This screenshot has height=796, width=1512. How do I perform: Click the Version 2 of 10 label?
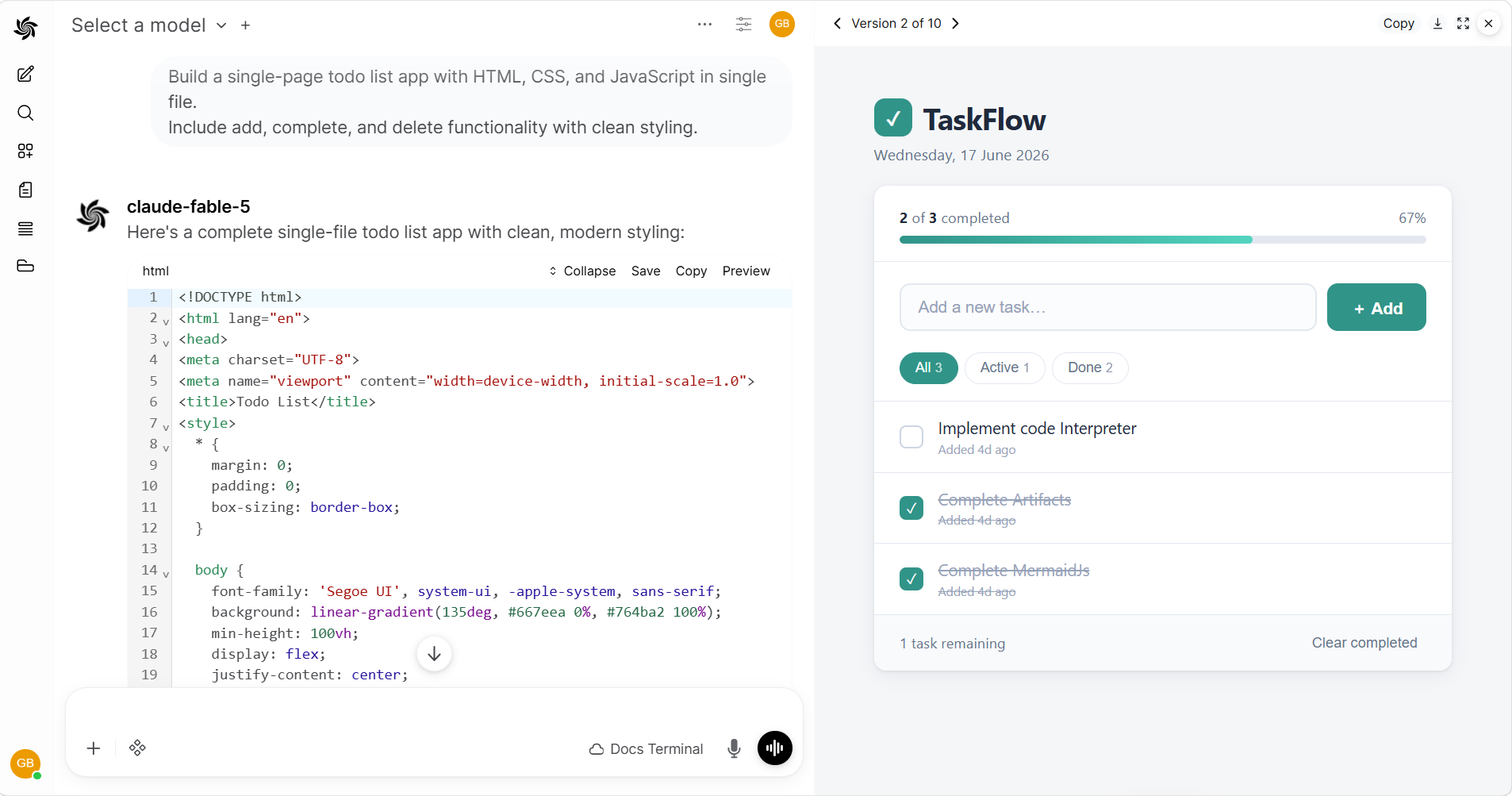tap(896, 23)
